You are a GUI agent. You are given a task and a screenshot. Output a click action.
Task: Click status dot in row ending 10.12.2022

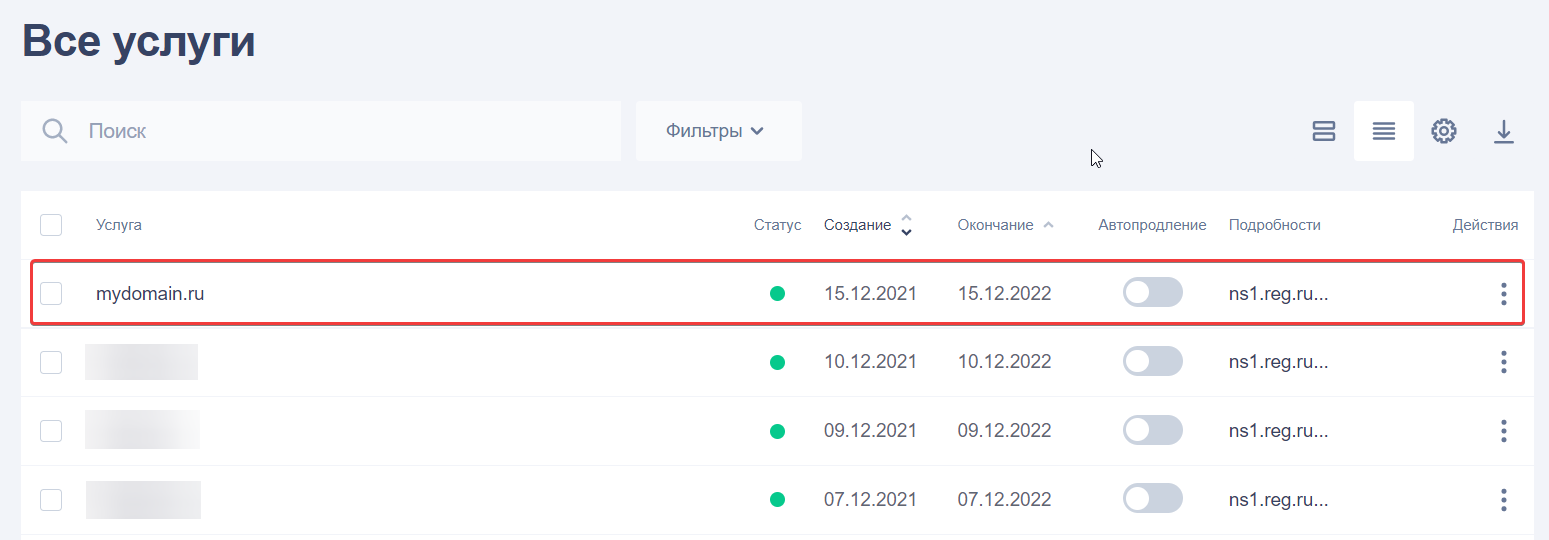coord(777,362)
